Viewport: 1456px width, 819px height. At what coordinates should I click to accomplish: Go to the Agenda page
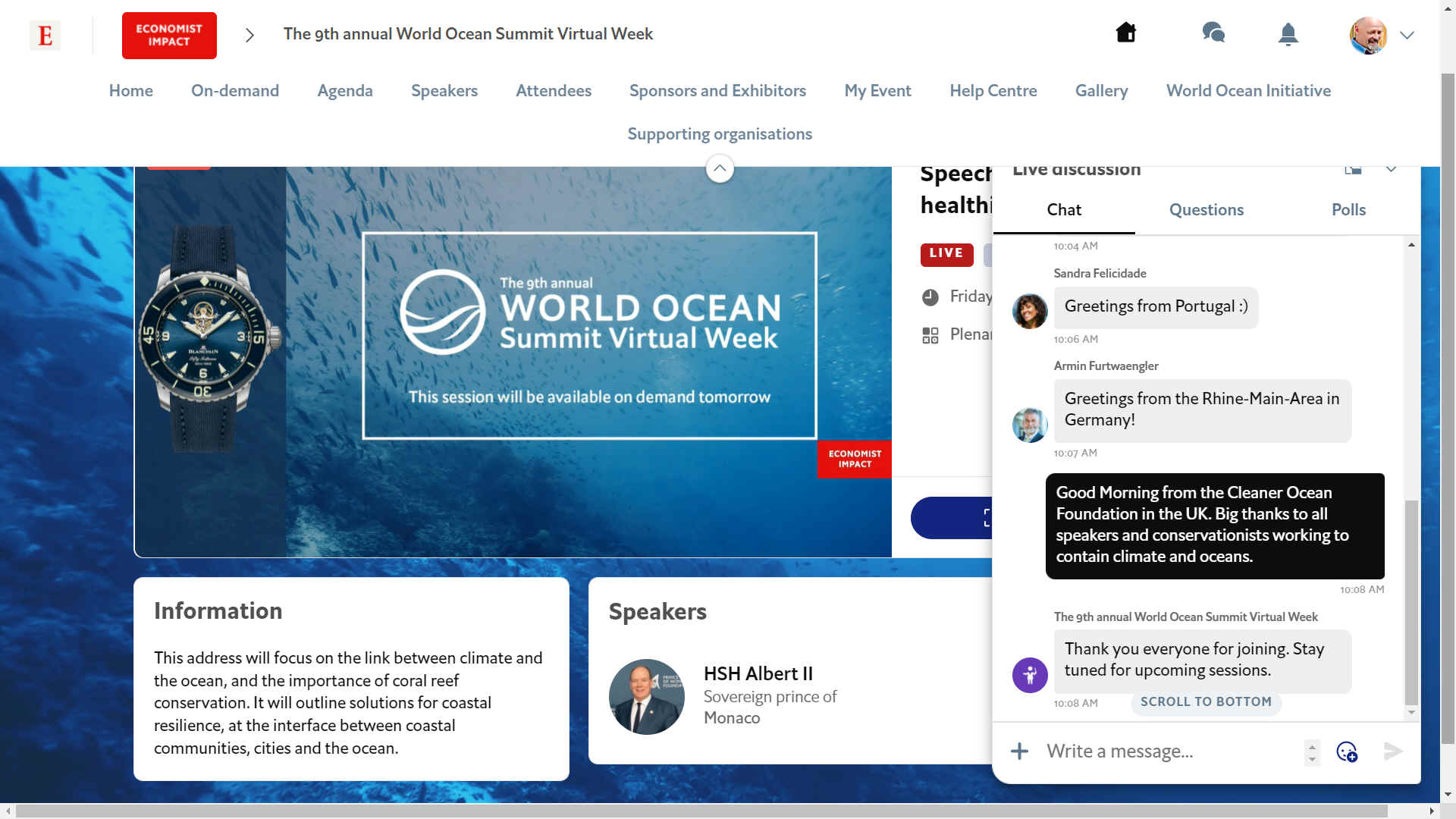click(x=345, y=91)
